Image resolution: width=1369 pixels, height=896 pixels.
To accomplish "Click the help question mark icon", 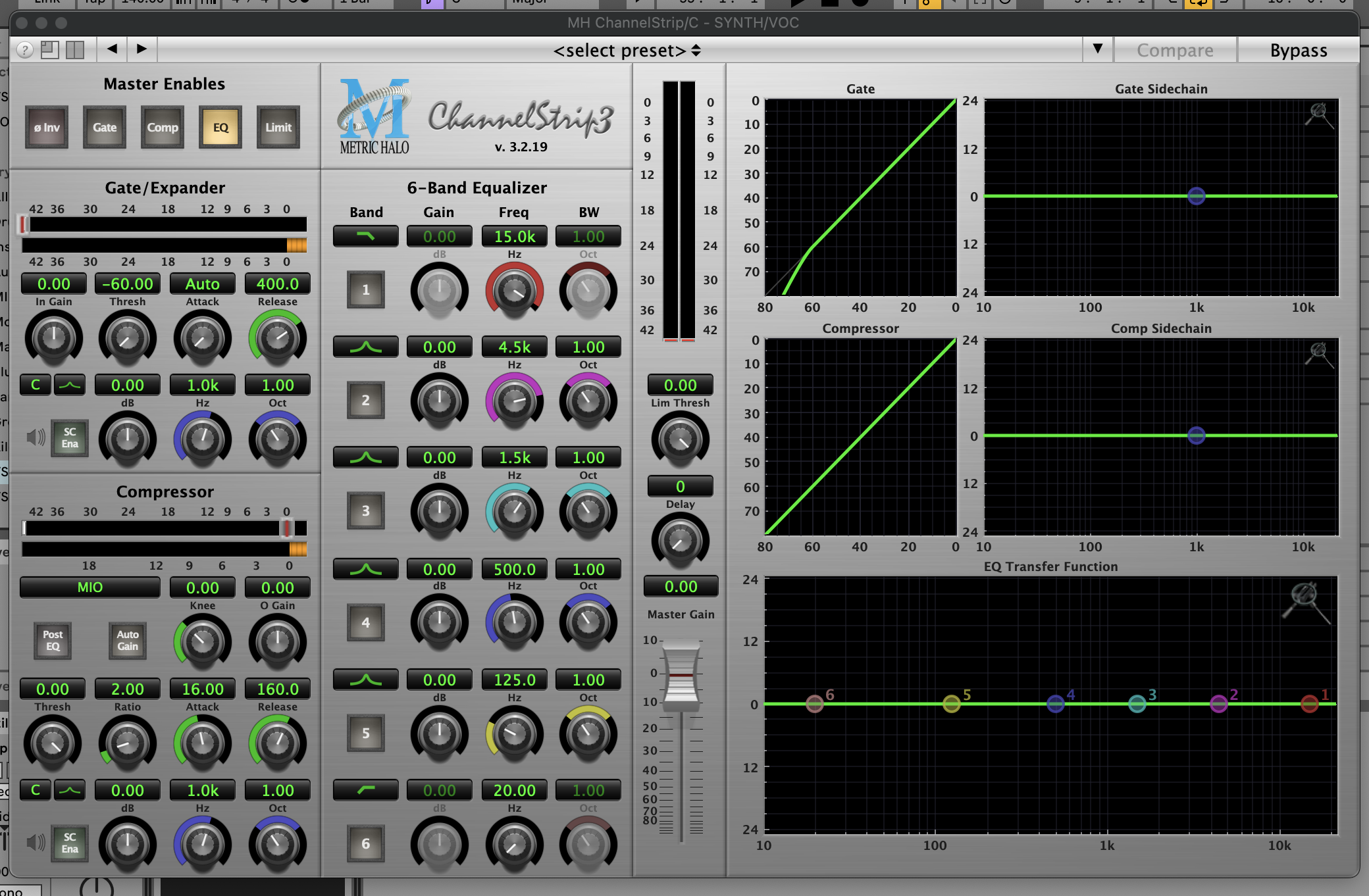I will pos(24,50).
